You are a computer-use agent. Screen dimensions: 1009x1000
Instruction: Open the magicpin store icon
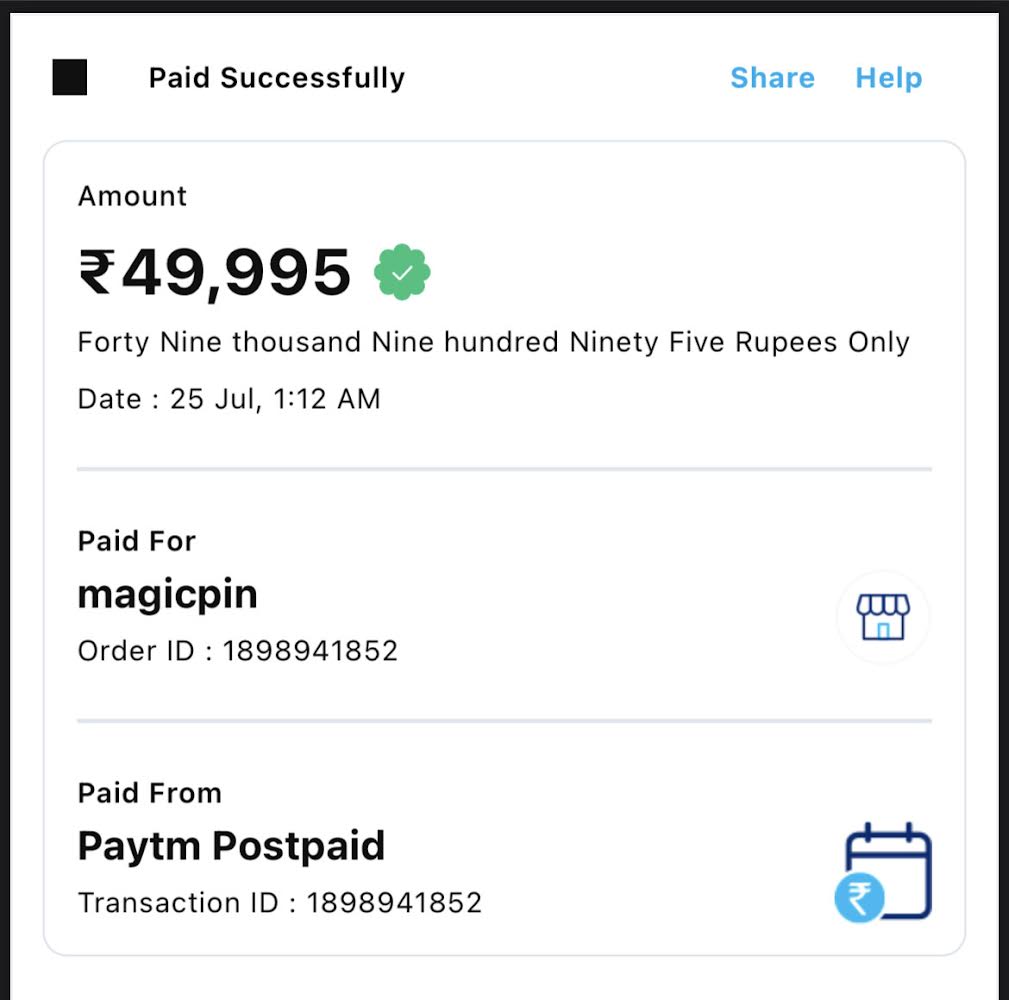point(883,617)
